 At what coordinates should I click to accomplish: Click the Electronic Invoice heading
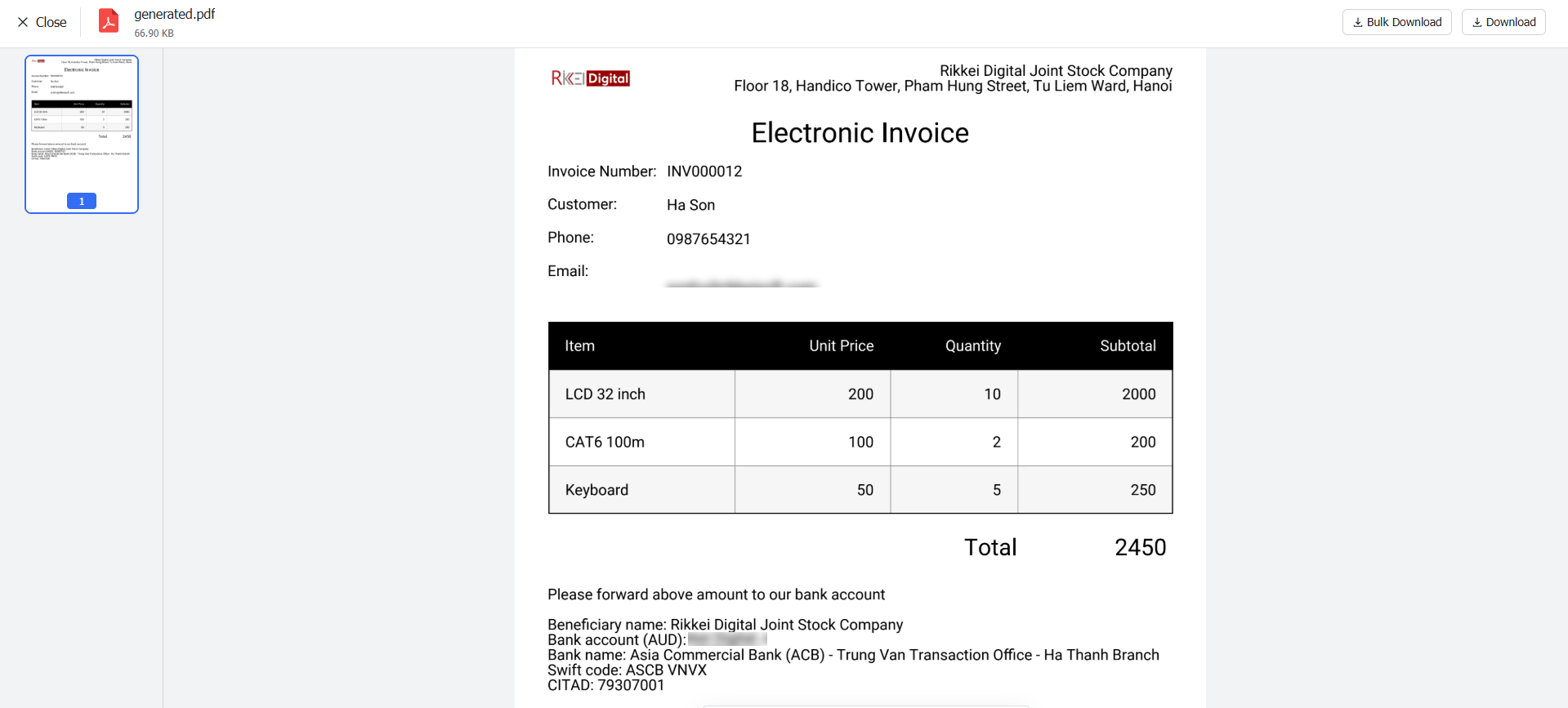pos(860,133)
